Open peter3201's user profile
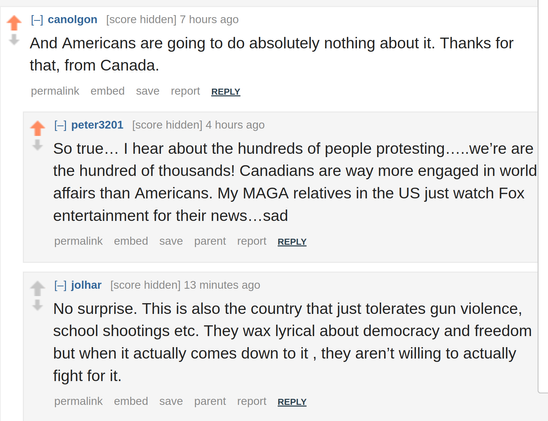 coord(97,125)
